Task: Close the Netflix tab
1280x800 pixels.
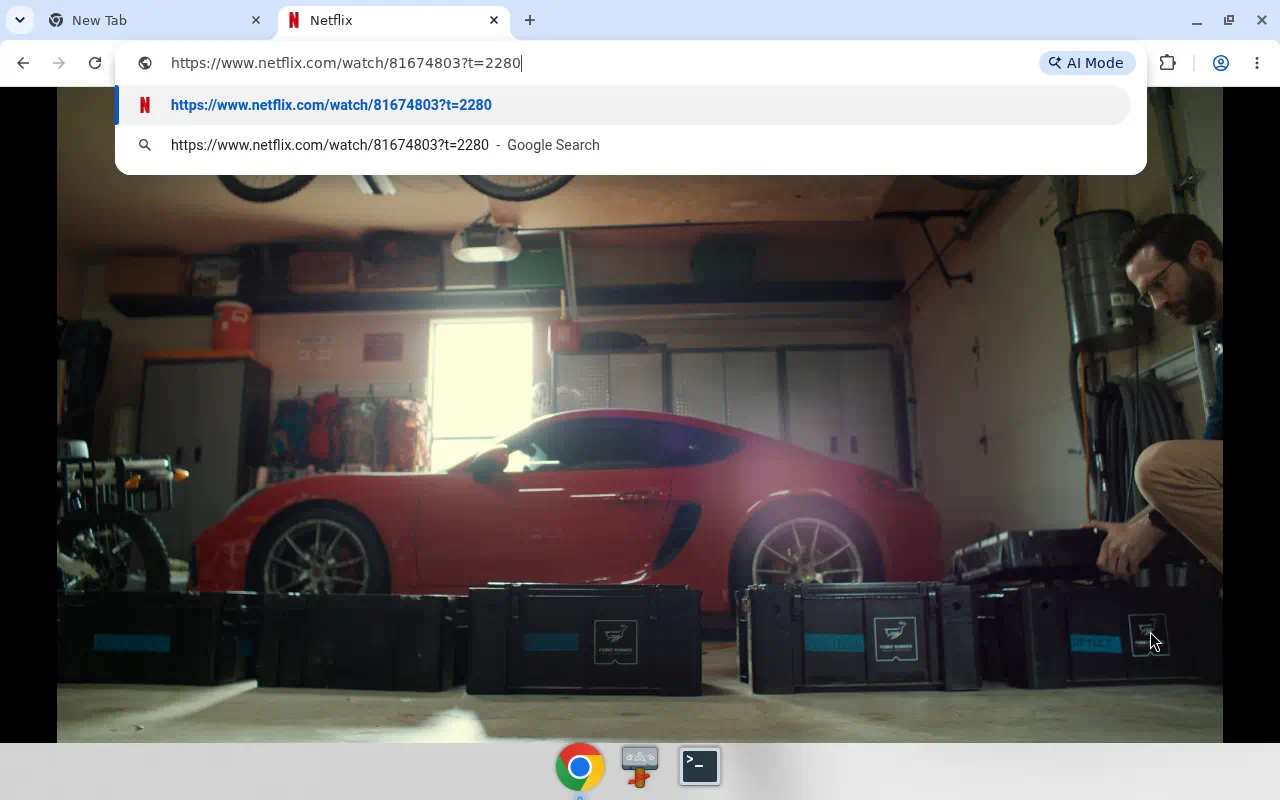Action: pos(494,20)
